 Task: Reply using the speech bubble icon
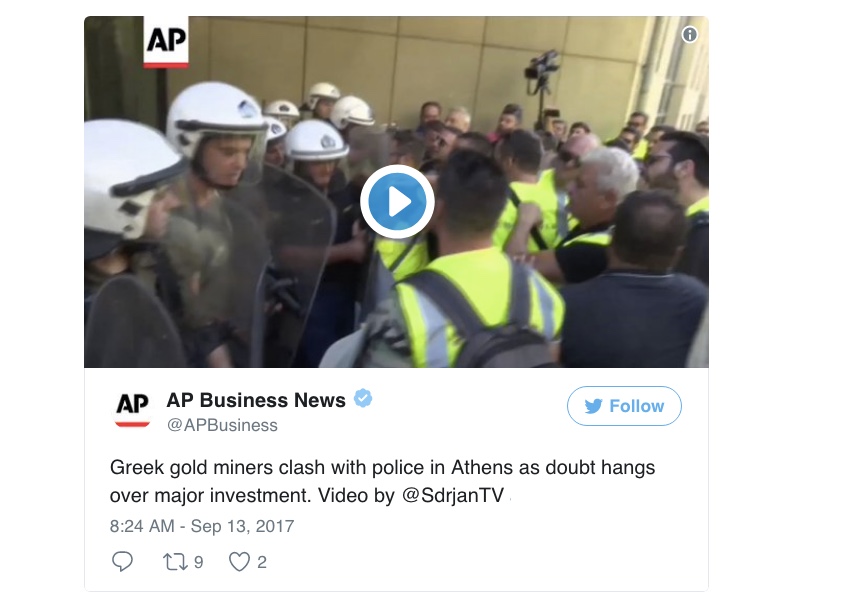coord(122,561)
